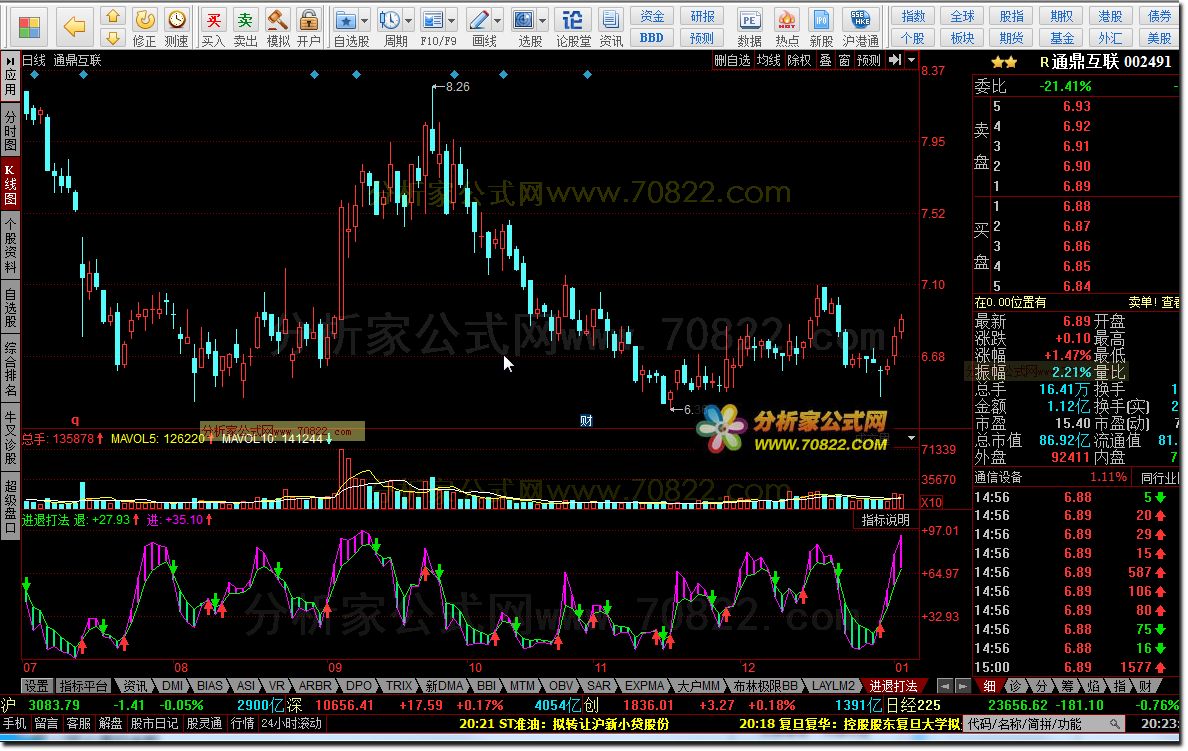Click the up arrow navigation icon

(x=113, y=17)
